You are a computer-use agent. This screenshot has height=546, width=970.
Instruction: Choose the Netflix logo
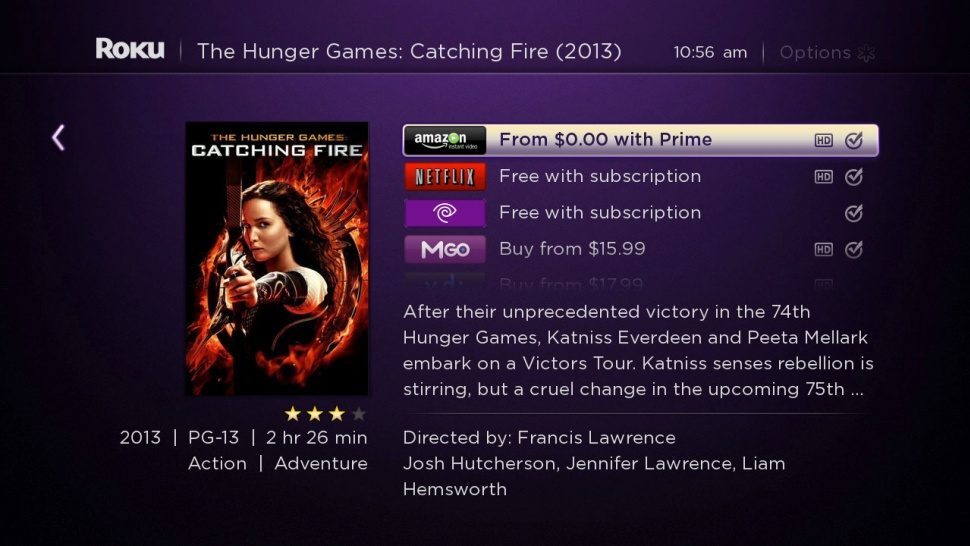[x=445, y=177]
